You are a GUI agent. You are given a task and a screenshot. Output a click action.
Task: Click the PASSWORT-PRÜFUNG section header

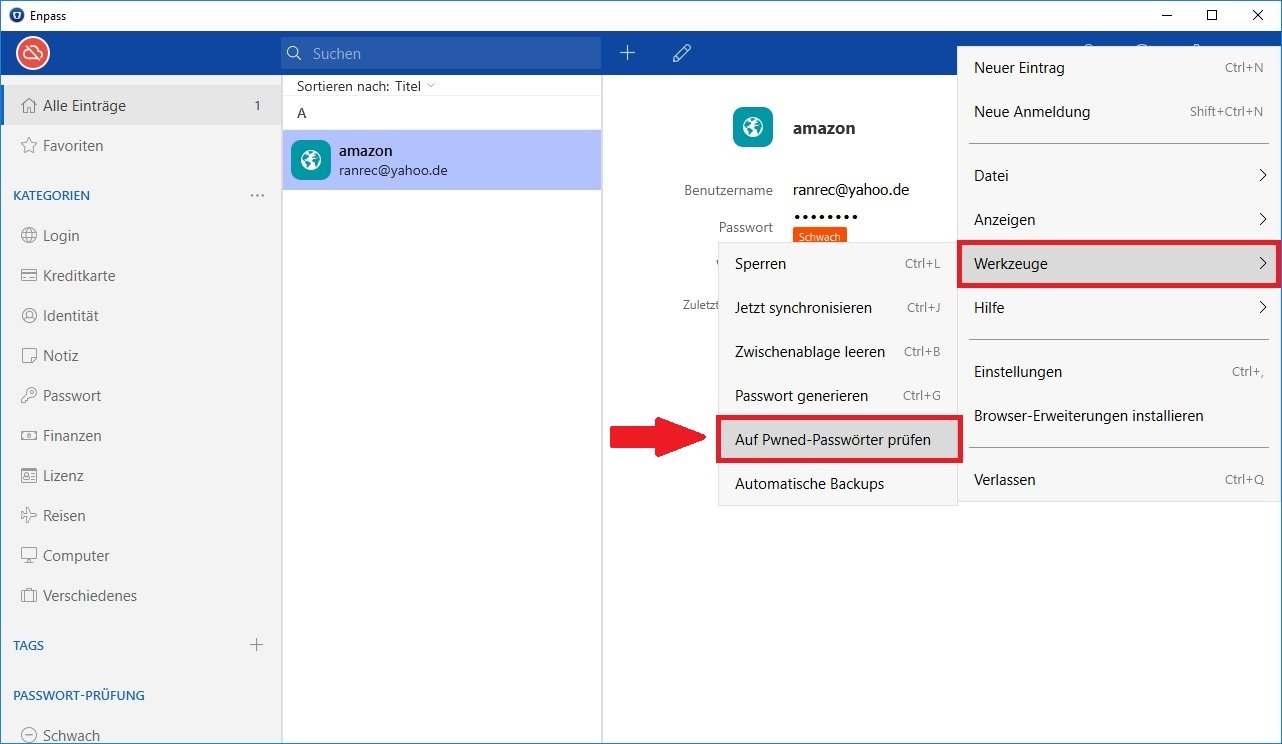coord(79,695)
